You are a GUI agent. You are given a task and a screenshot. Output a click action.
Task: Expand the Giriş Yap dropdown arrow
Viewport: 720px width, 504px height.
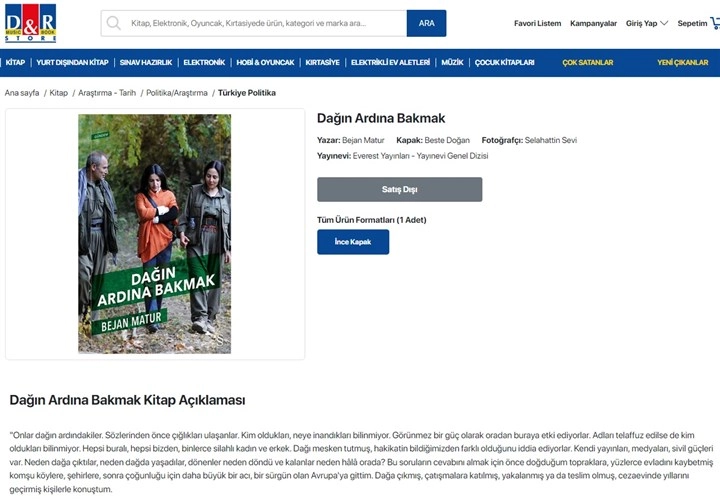click(x=664, y=23)
